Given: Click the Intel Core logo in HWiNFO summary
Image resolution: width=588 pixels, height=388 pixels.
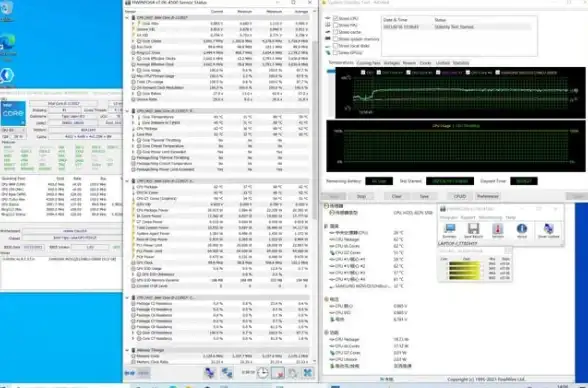Looking at the screenshot, I should (14, 113).
